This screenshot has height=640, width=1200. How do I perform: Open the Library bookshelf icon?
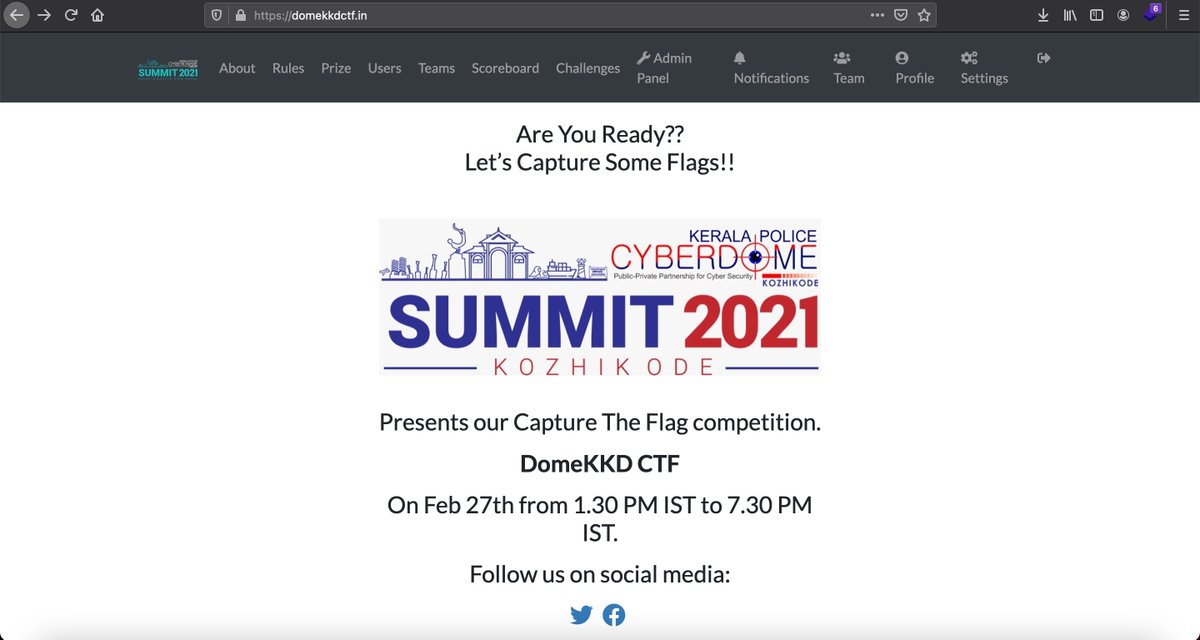1070,15
